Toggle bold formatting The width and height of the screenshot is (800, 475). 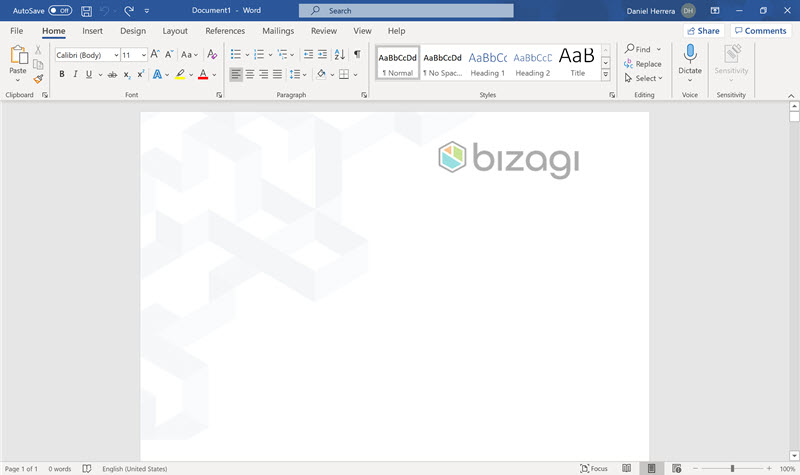(x=62, y=74)
